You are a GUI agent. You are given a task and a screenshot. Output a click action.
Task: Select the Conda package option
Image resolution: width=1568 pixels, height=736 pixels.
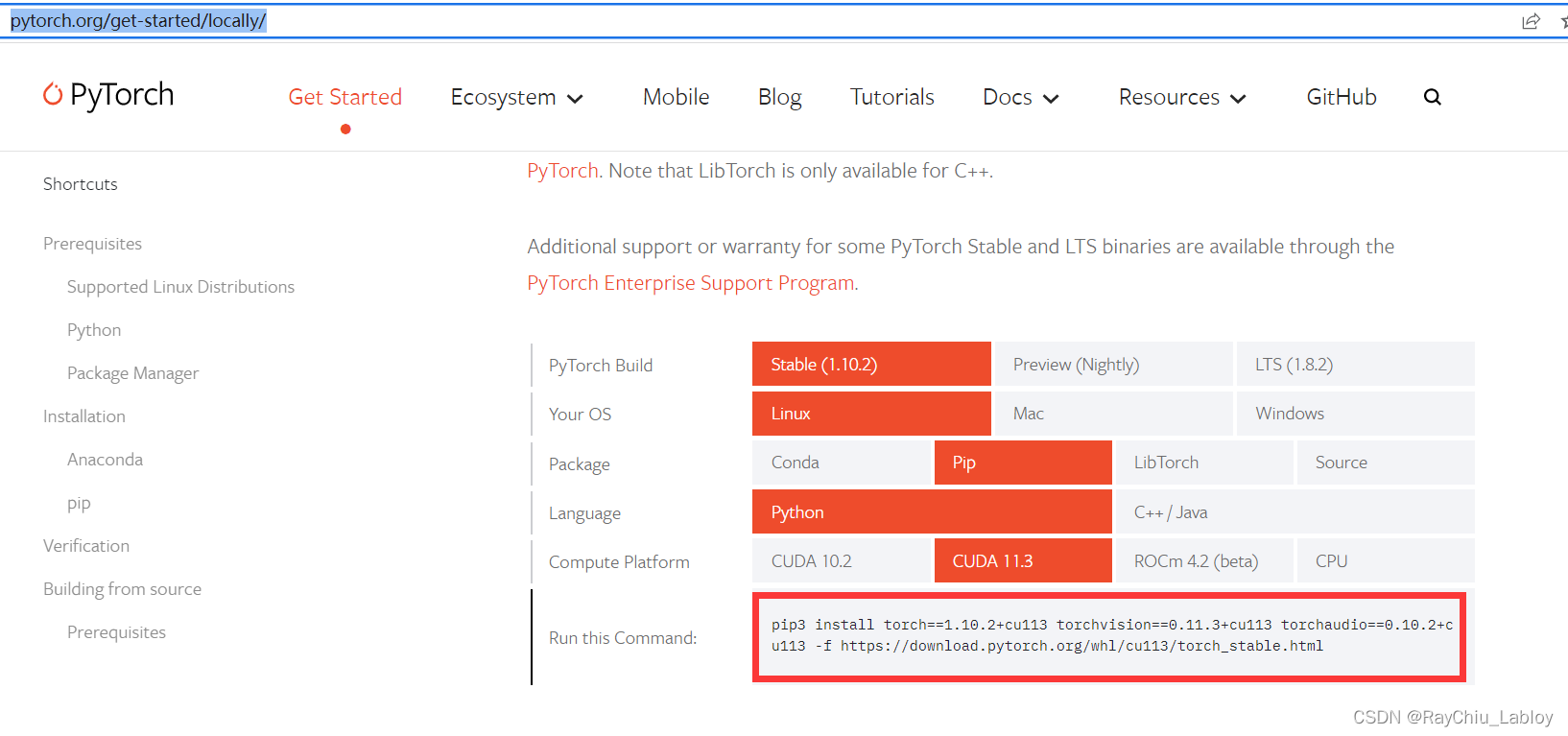point(842,463)
